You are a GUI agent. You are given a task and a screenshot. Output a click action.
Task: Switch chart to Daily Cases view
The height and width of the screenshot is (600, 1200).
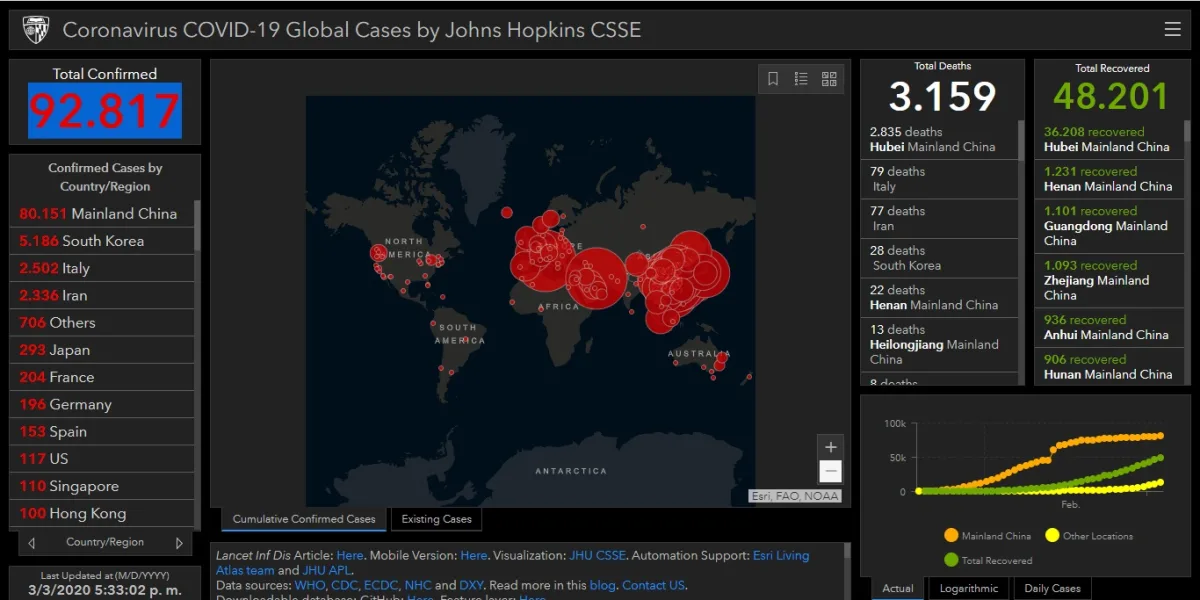1052,588
